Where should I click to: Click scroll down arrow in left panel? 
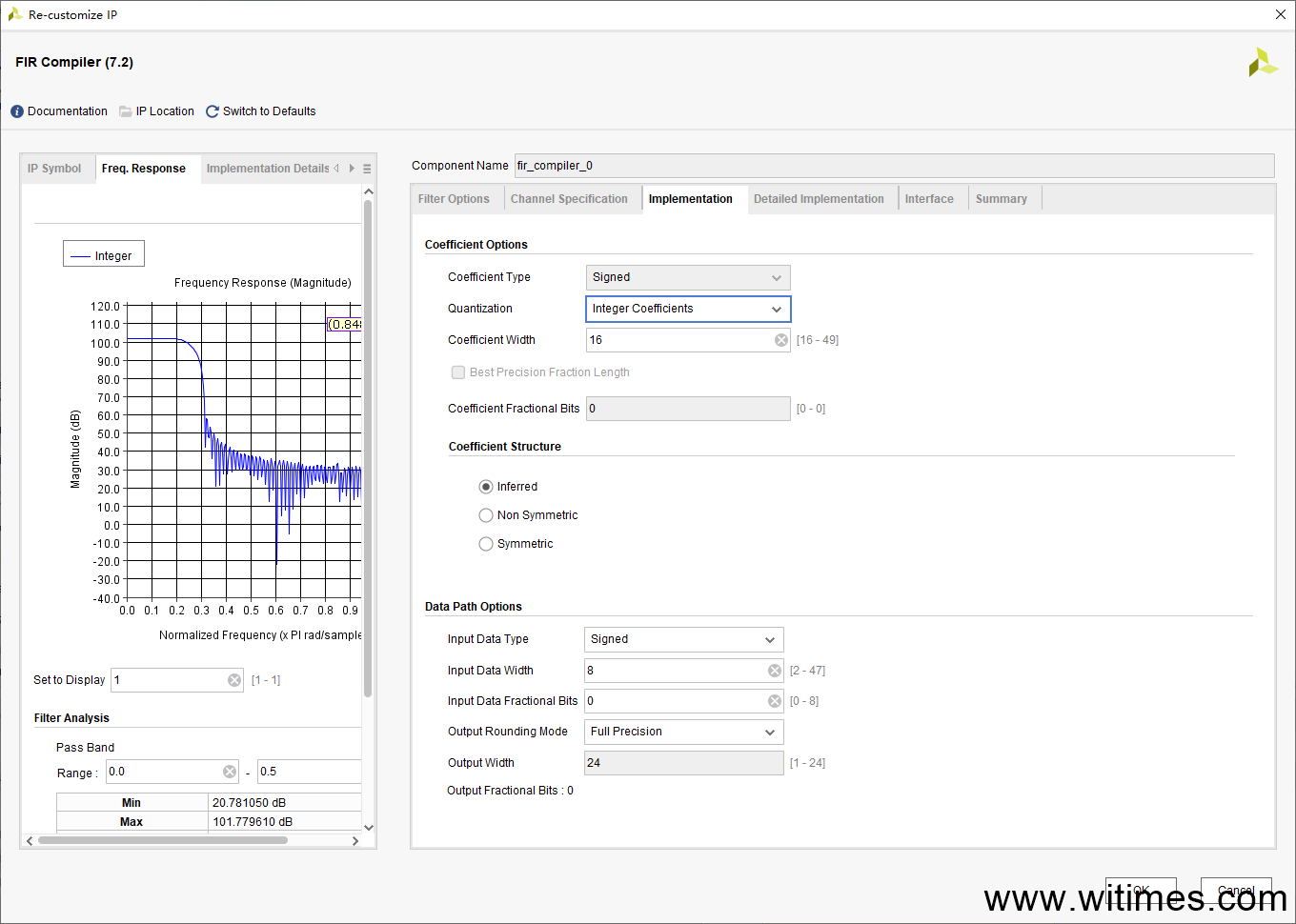click(x=369, y=828)
